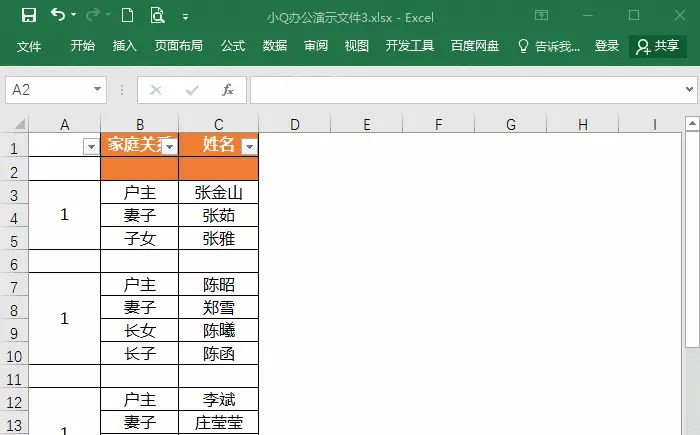Switch to the 开始 tab
700x435 pixels.
pyautogui.click(x=83, y=46)
